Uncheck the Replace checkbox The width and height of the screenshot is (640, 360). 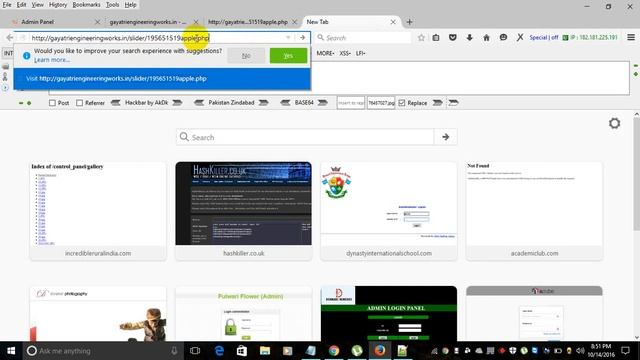pyautogui.click(x=402, y=103)
